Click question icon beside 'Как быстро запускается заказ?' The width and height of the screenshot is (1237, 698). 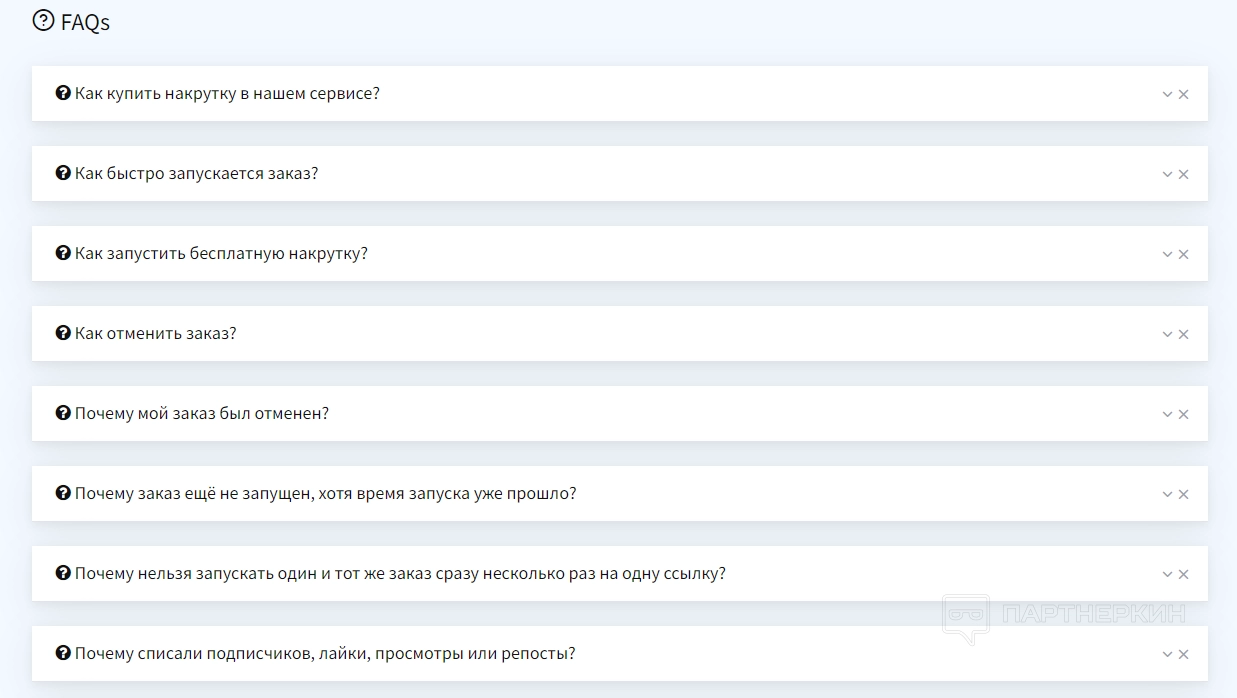pos(64,173)
